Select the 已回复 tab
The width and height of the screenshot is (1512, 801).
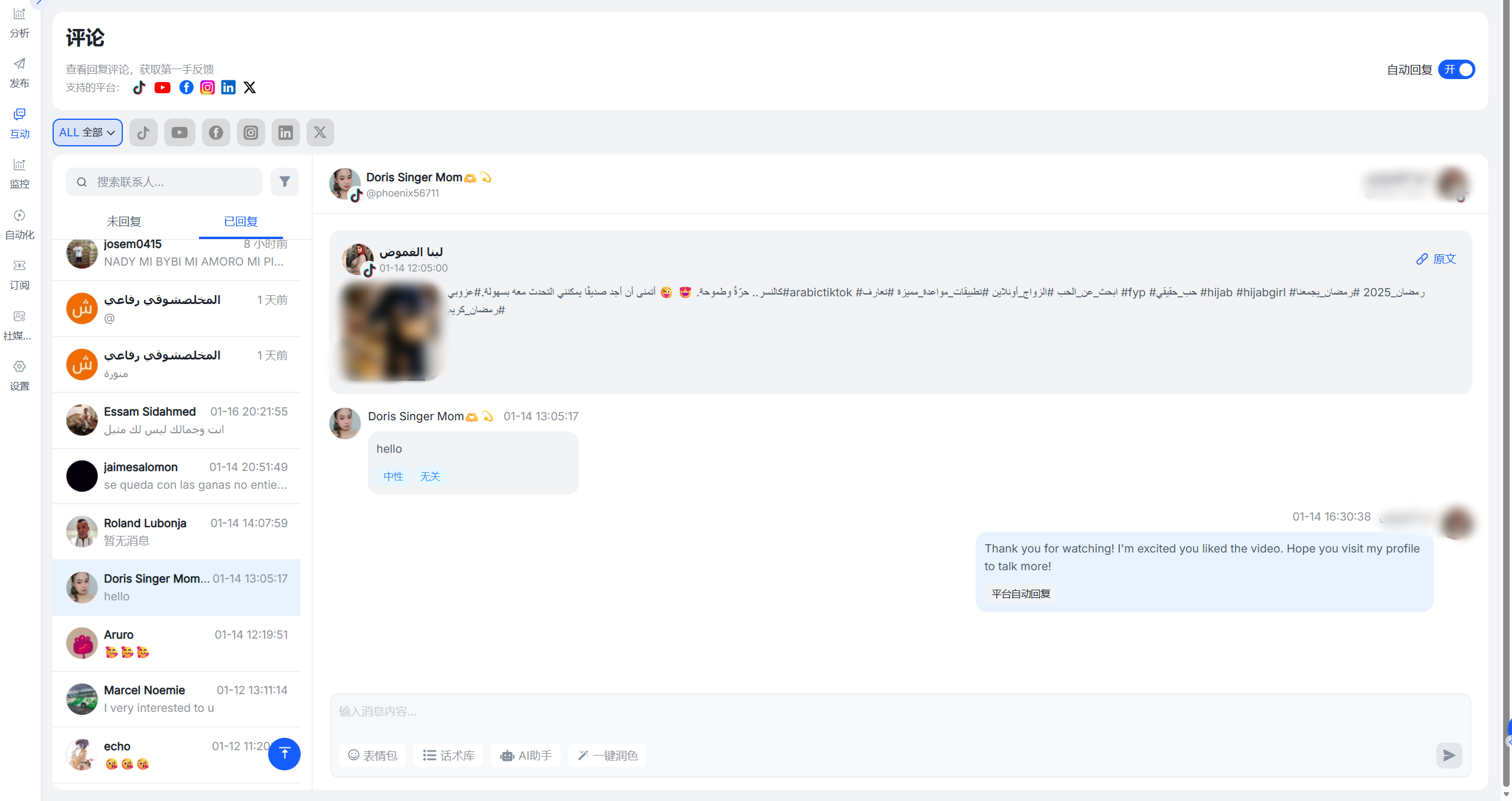[x=241, y=221]
